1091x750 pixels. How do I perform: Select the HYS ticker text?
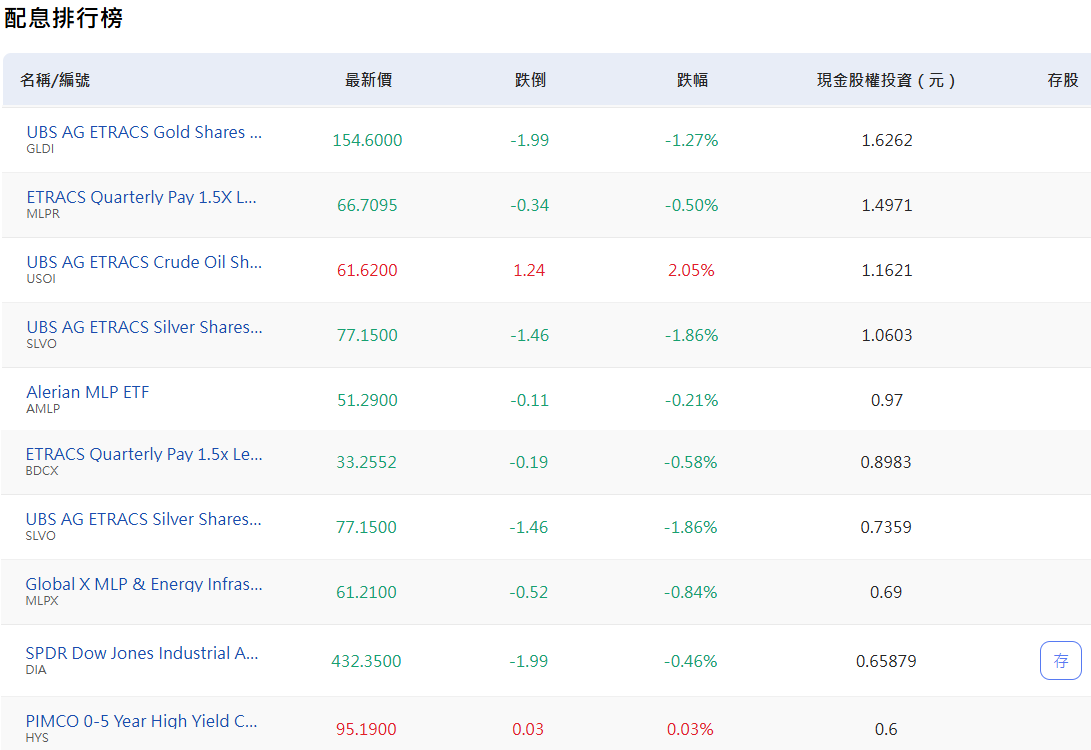(x=37, y=738)
